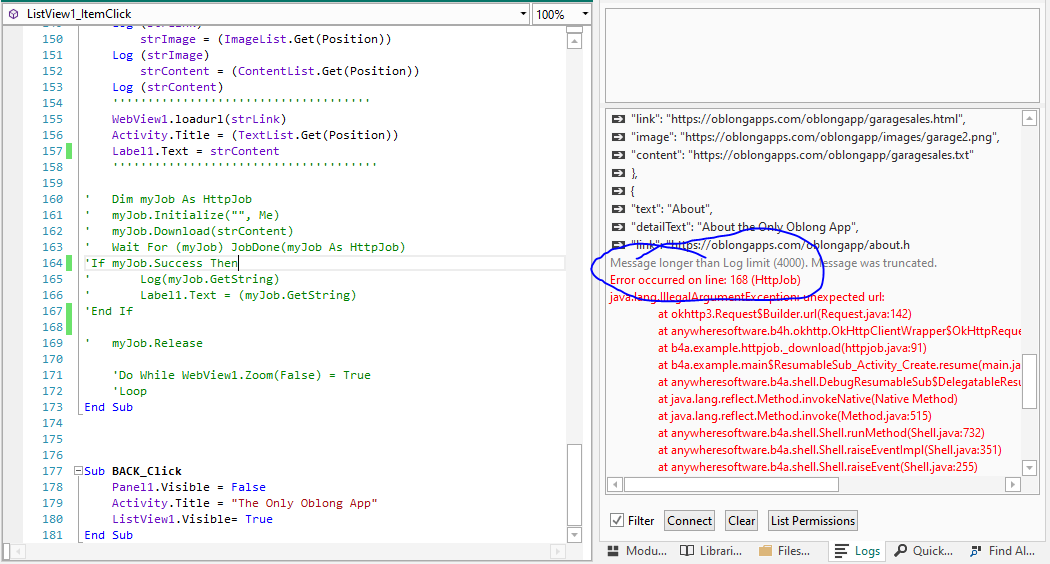Switch to the Logs tab

click(x=858, y=551)
